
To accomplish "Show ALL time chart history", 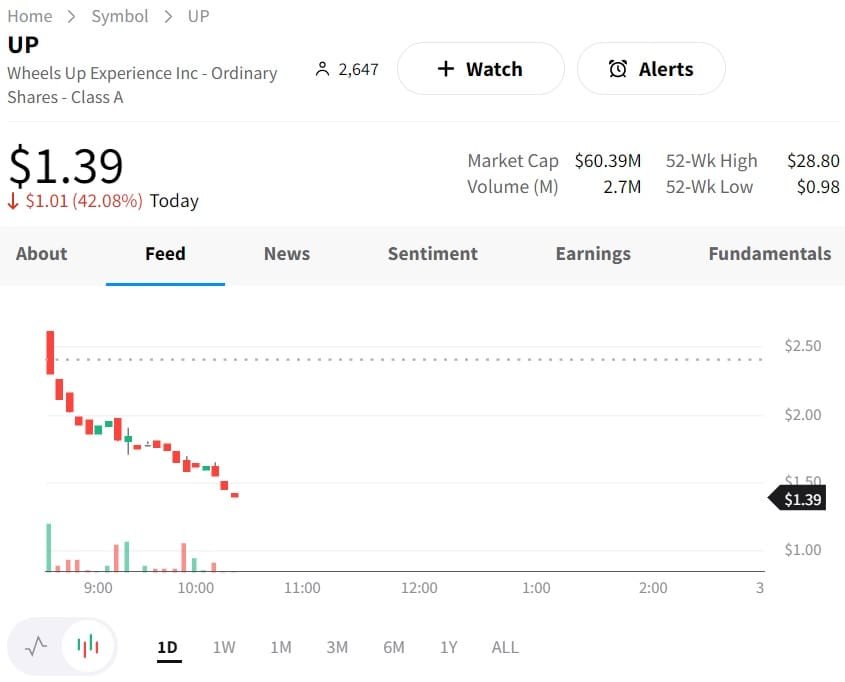I will tap(505, 647).
